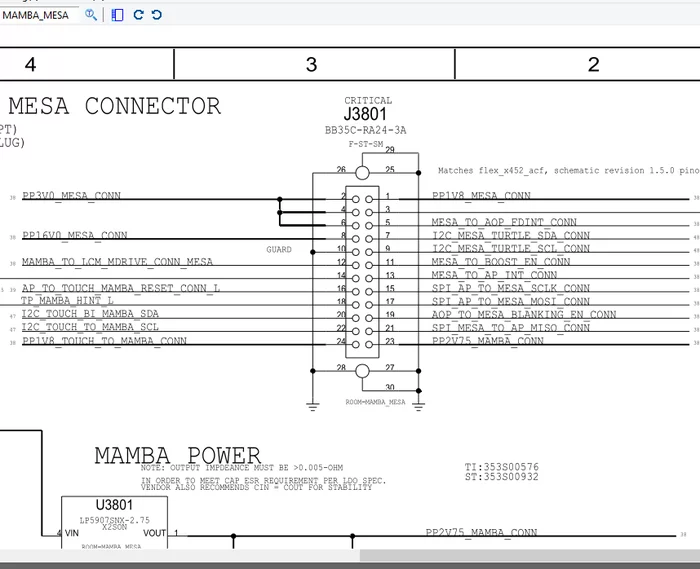Click PP2V75_MAMBA_CONN on the VOUT line
Viewport: 700px width, 569px height.
coord(481,532)
